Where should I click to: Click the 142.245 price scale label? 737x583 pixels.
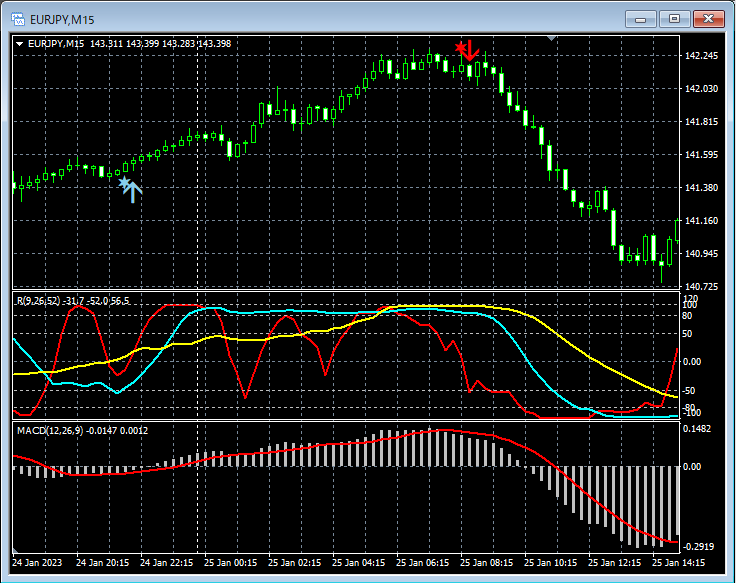coord(701,56)
